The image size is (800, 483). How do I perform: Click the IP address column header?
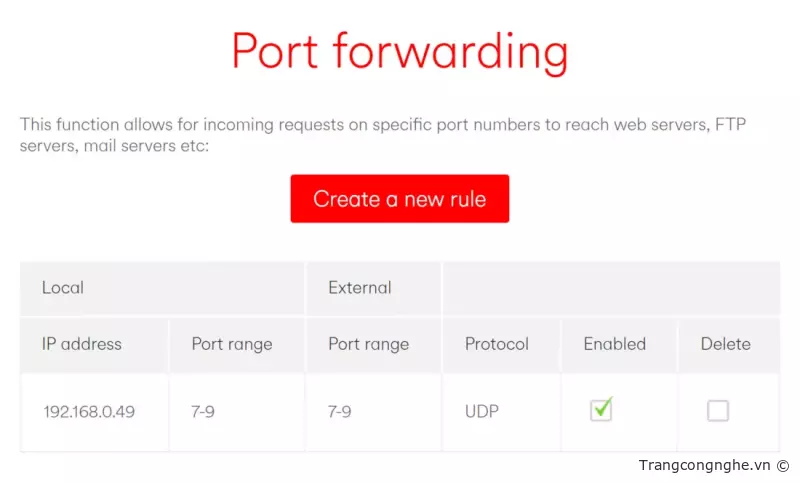(x=81, y=344)
